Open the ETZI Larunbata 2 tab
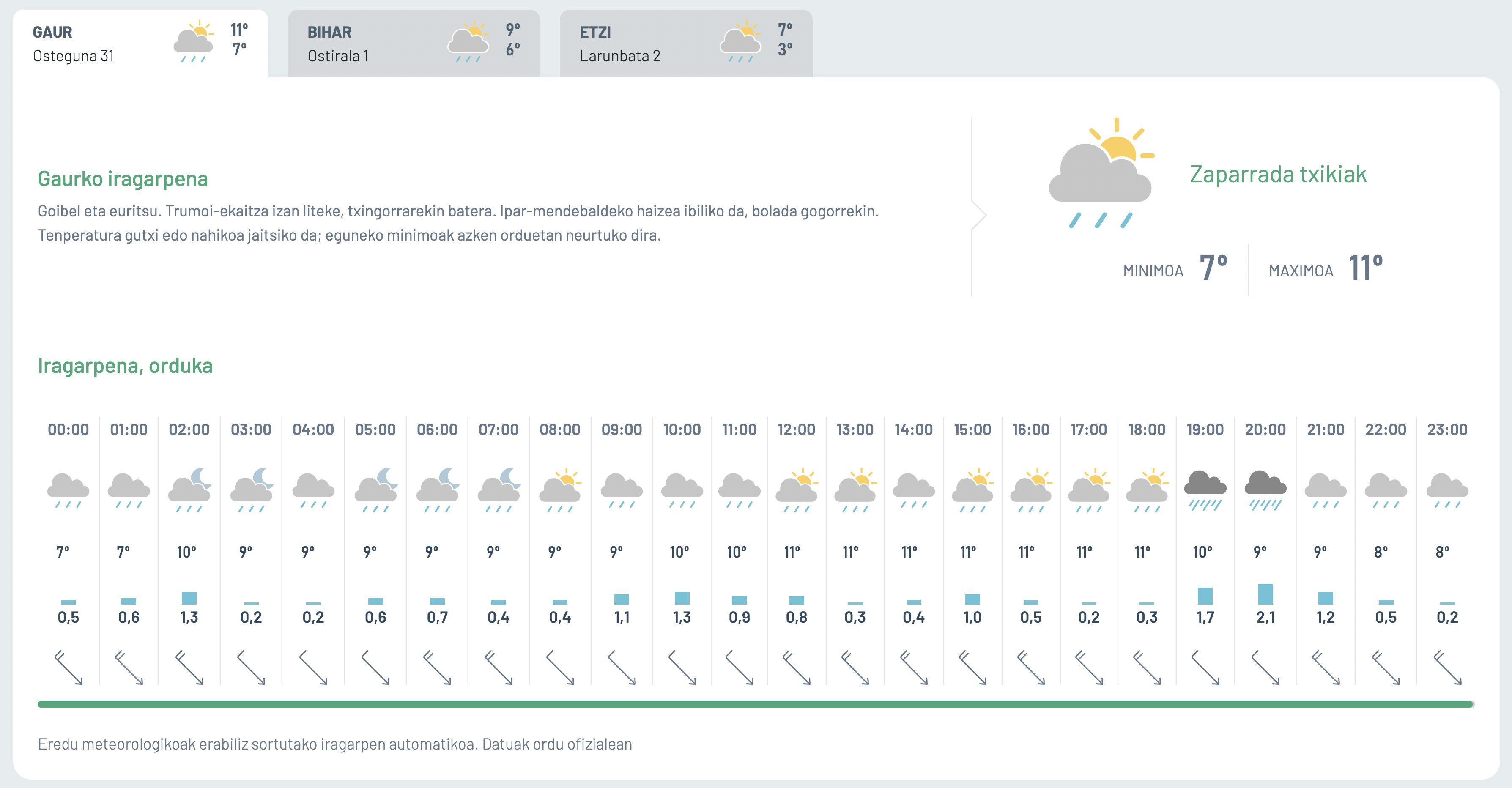 click(685, 44)
